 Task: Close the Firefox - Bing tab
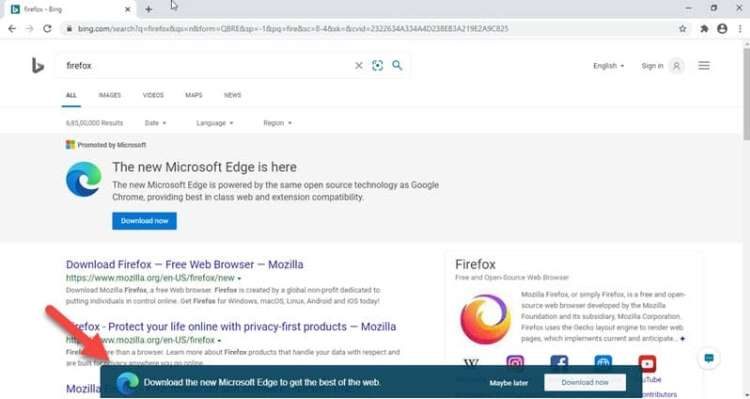coord(127,9)
